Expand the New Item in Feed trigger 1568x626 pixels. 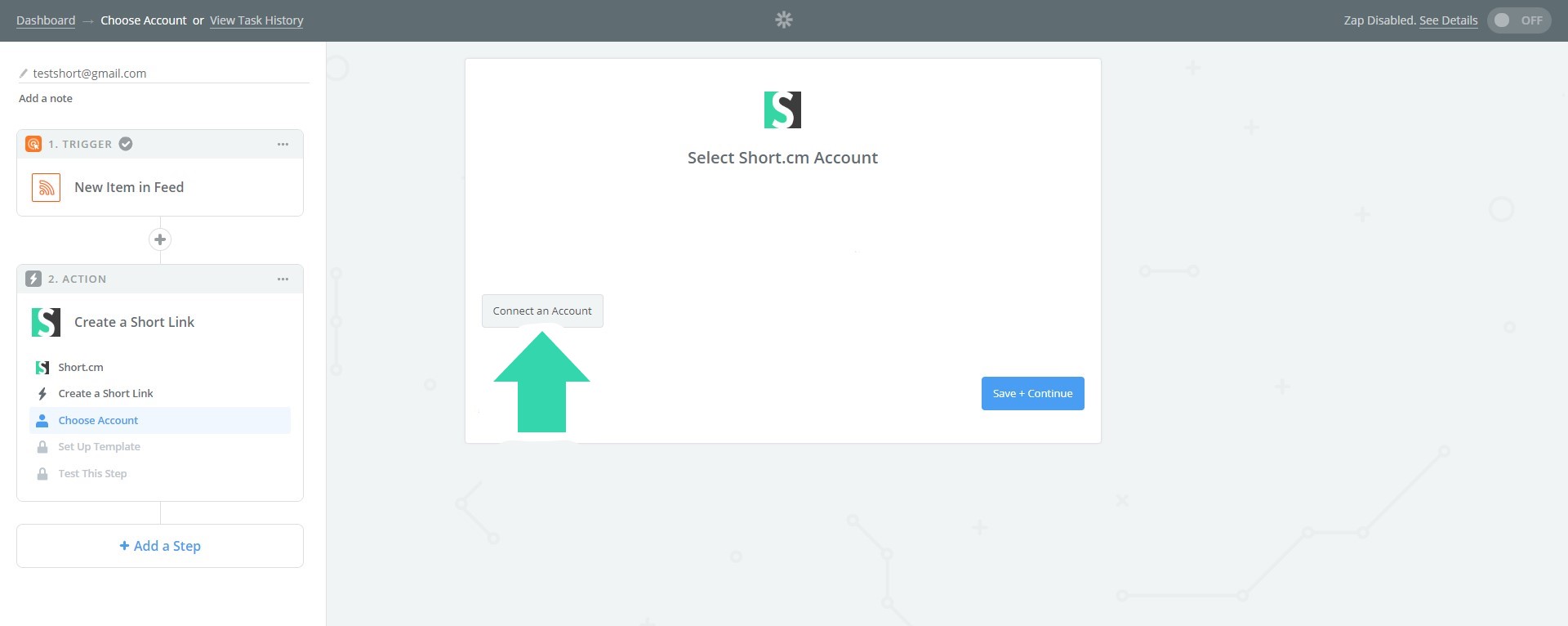[129, 187]
